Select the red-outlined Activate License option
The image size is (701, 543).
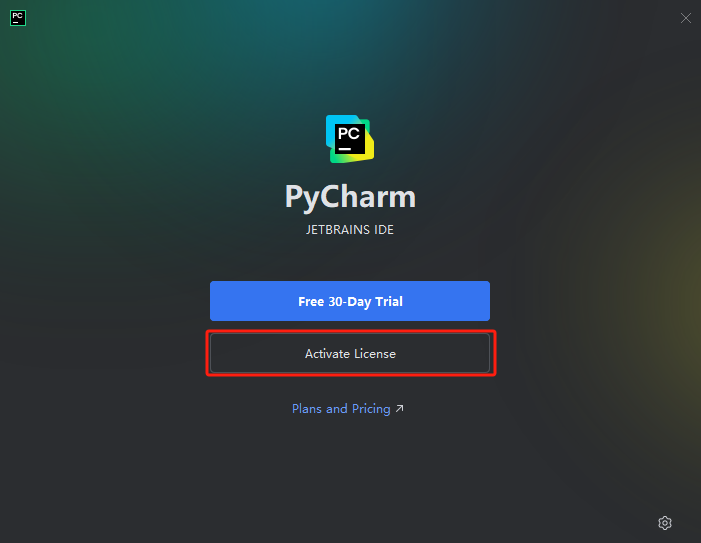(350, 353)
